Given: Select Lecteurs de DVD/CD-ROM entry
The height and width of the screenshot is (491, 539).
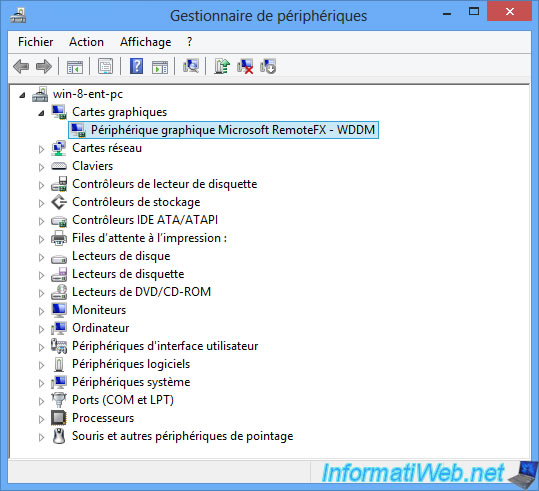Looking at the screenshot, I should tap(141, 292).
